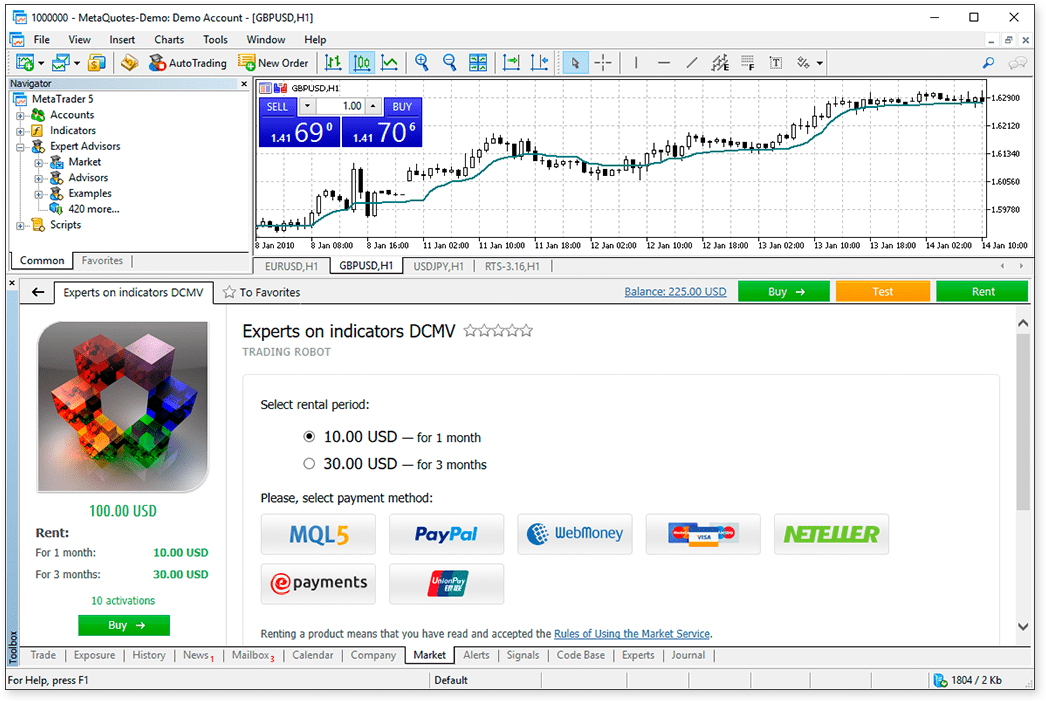Open profiles dropdown arrow

(77, 63)
